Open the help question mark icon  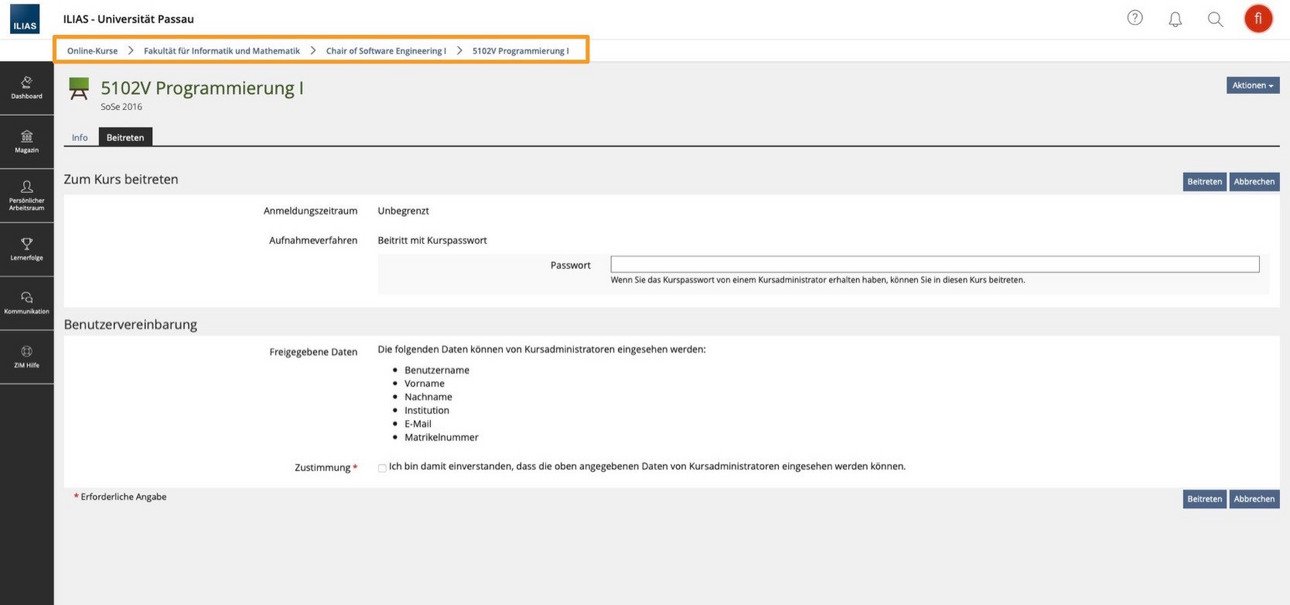pos(1135,17)
